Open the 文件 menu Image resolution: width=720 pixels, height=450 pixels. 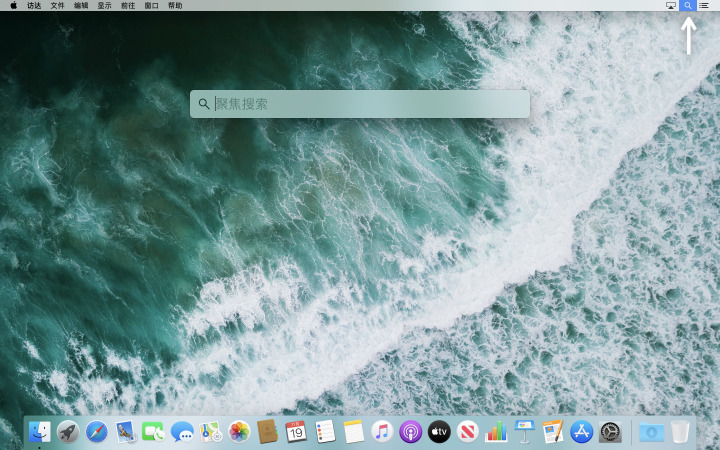[x=57, y=6]
